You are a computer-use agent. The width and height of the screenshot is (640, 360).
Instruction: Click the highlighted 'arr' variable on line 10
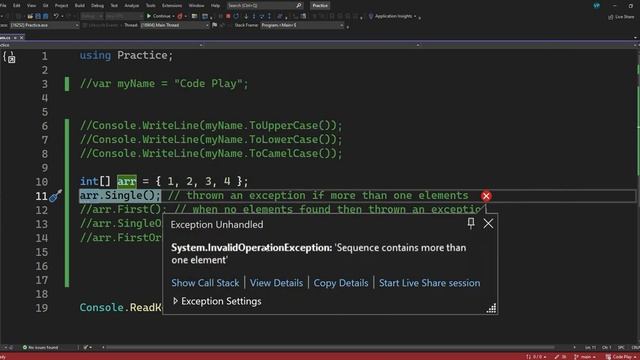[127, 181]
